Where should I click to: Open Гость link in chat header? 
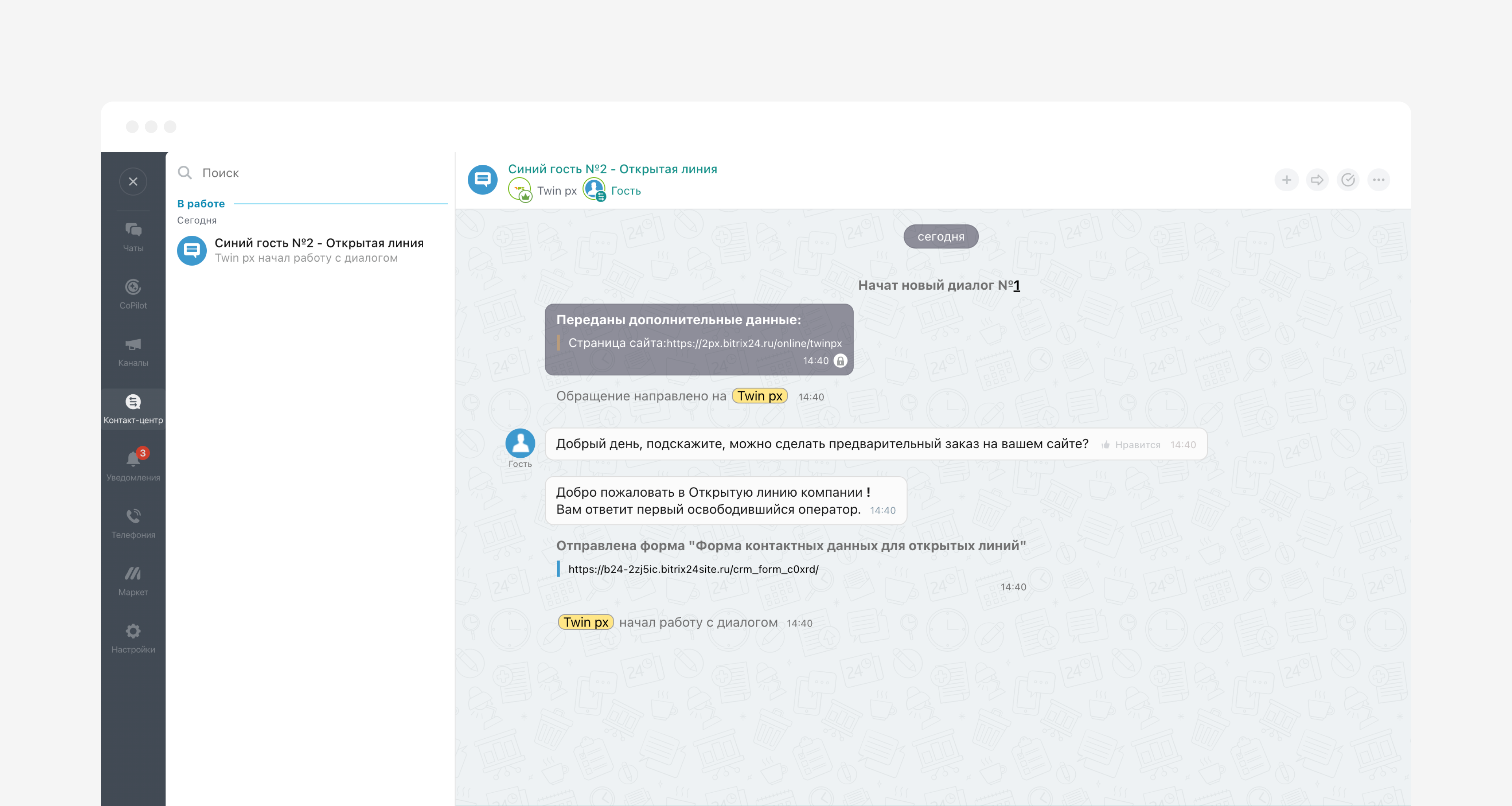(626, 191)
